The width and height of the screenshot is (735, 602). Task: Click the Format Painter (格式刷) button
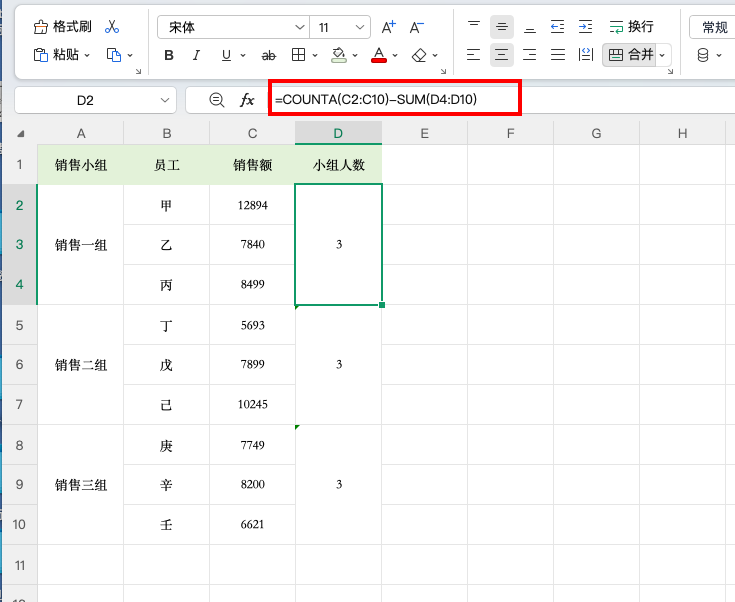coord(62,27)
